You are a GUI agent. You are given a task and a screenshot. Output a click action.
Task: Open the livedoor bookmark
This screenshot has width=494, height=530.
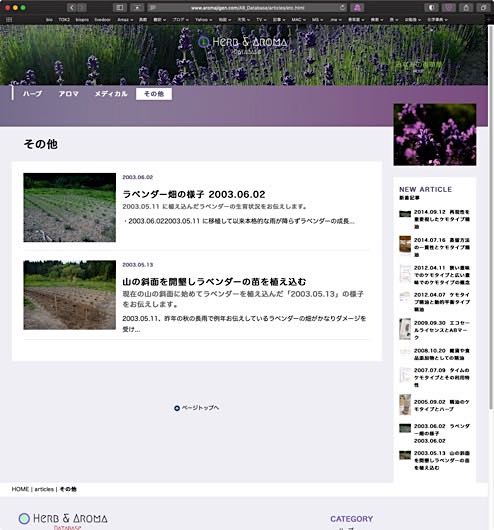[102, 20]
